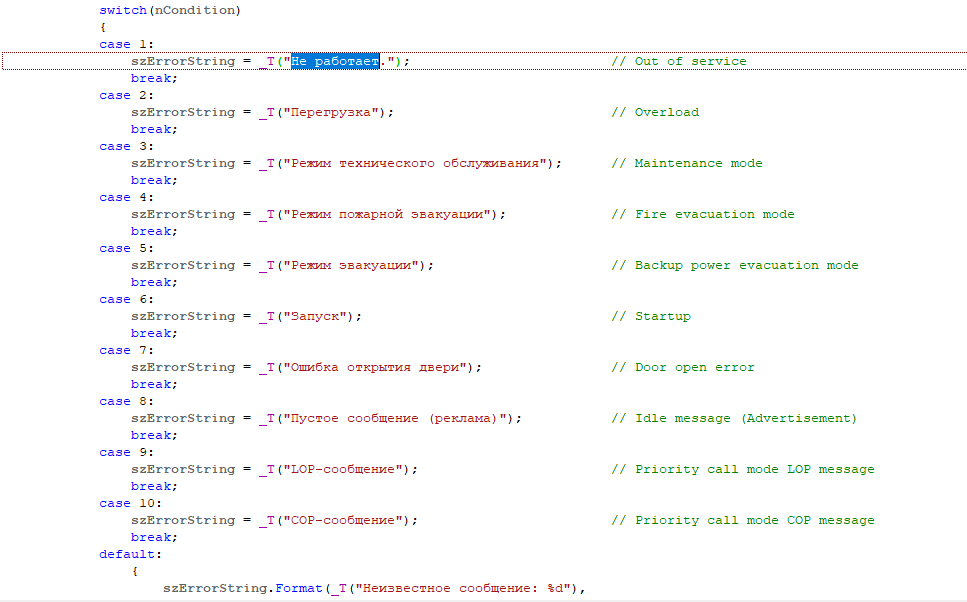
Task: Click the "Режим технического обслуживания" string
Action: tap(418, 164)
